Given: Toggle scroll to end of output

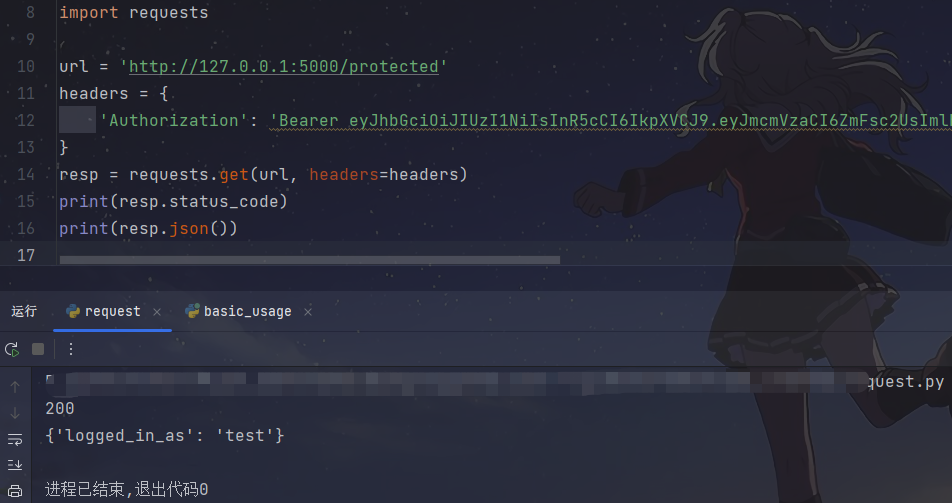Looking at the screenshot, I should (15, 465).
